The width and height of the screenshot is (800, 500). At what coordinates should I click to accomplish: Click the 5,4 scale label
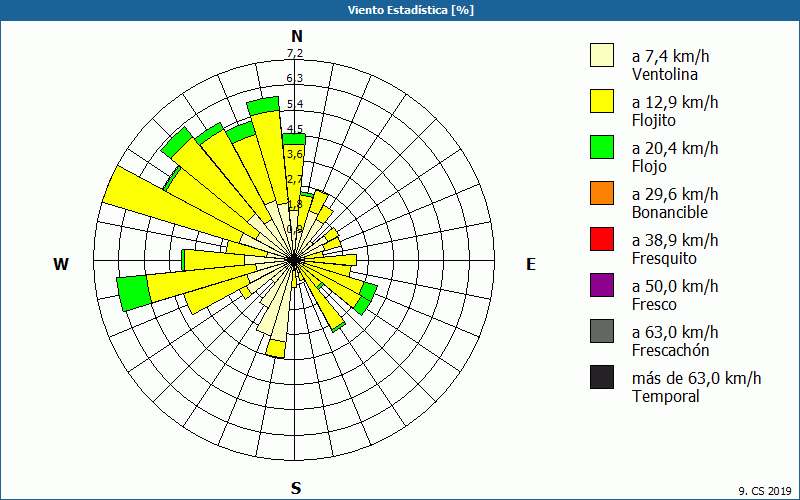pos(295,104)
